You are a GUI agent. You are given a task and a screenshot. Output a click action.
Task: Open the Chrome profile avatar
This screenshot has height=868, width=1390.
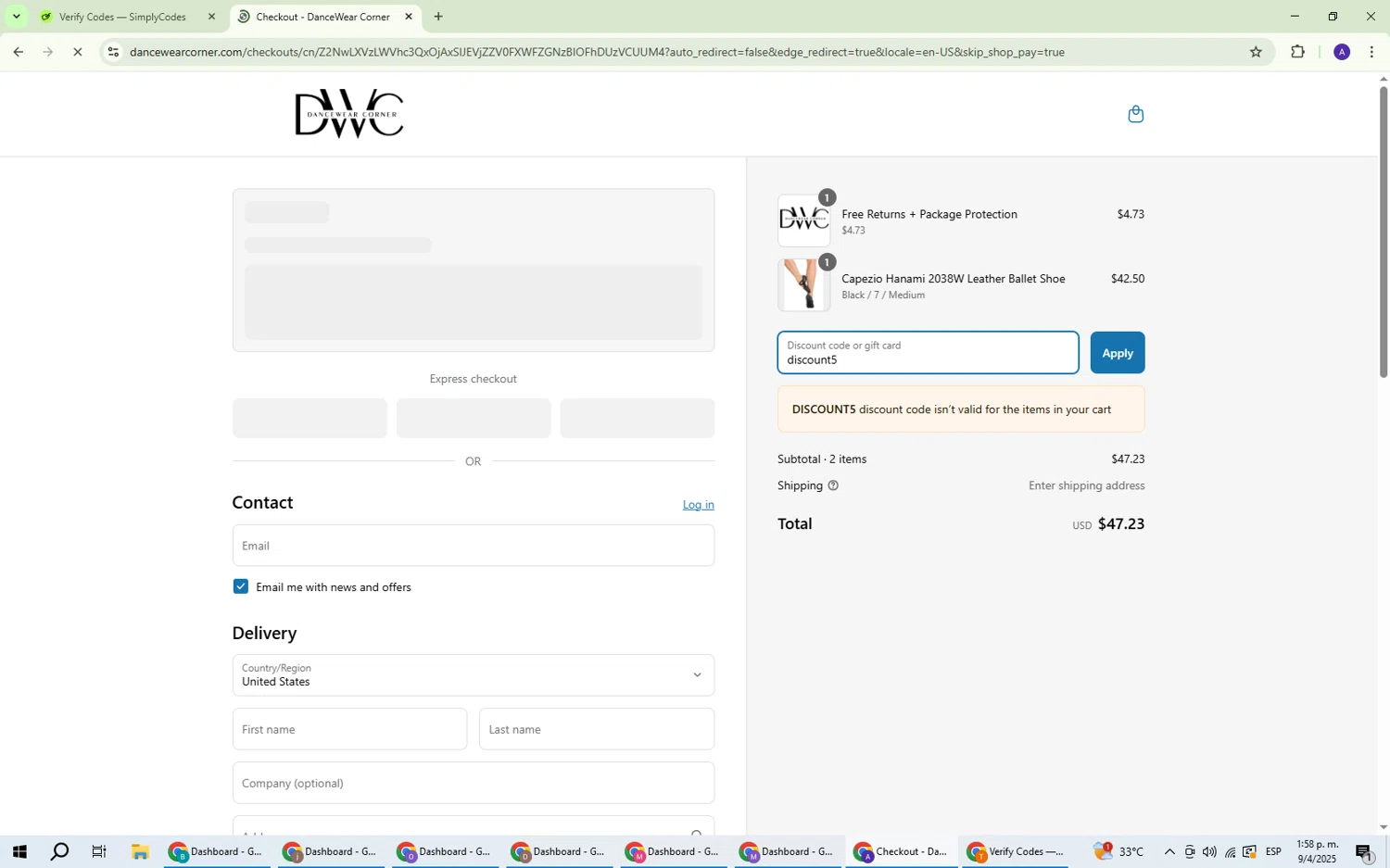pyautogui.click(x=1341, y=52)
